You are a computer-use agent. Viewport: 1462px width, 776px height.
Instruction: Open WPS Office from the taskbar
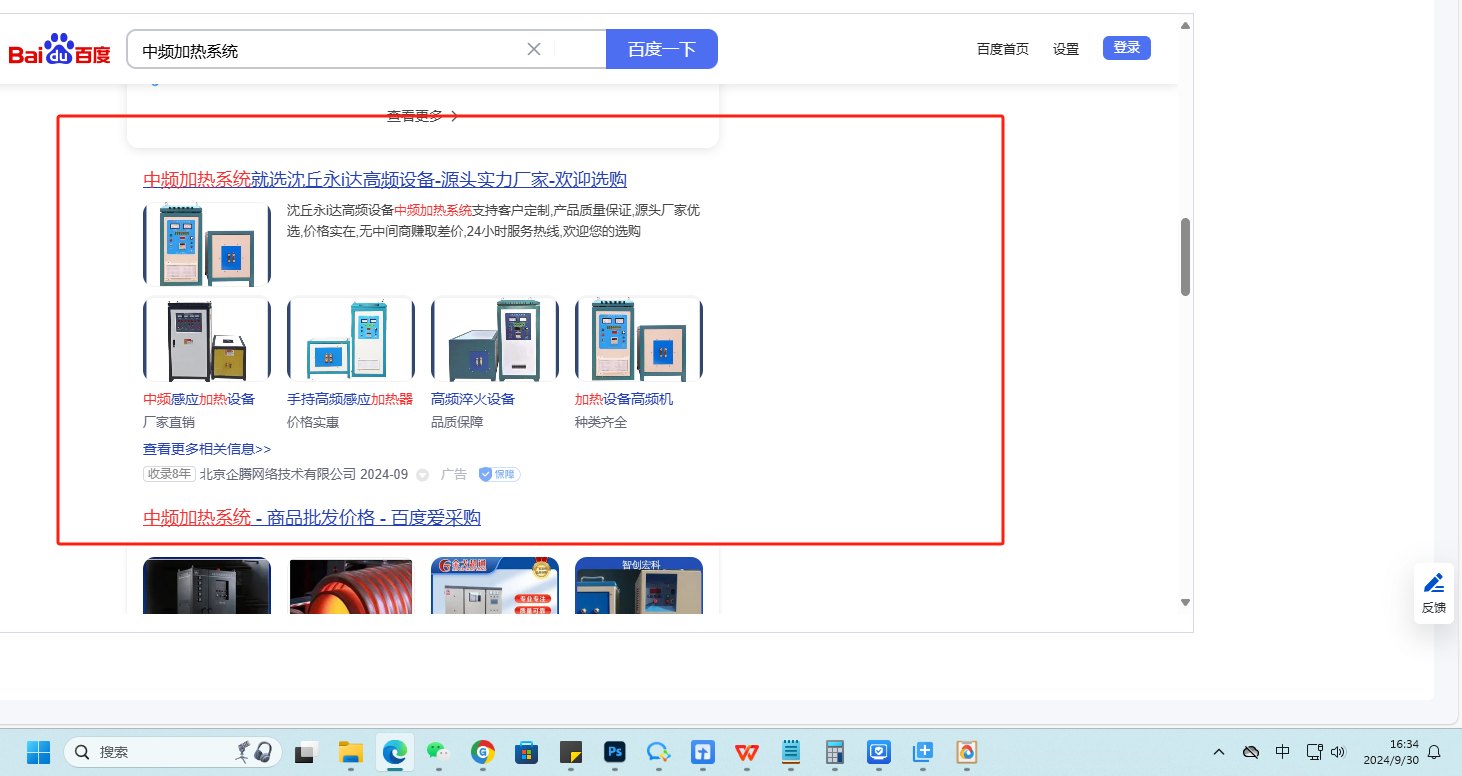(747, 752)
